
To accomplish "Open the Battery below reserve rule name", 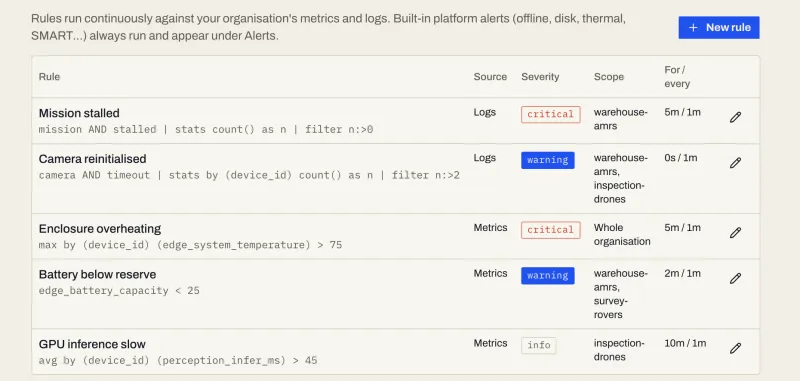I will [x=97, y=274].
